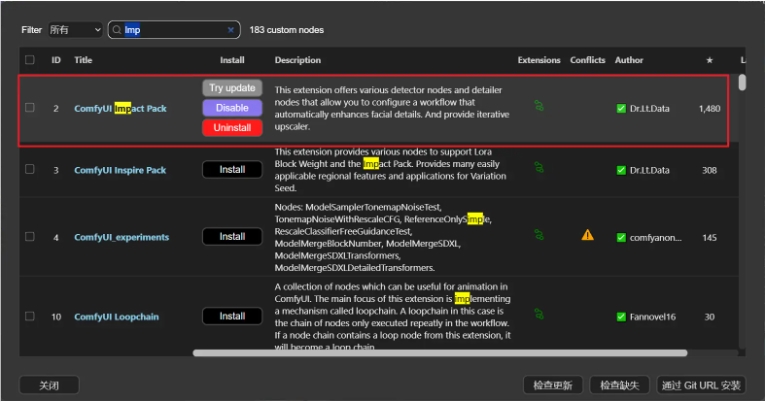765x402 pixels.
Task: Click the vertical scrollbar thumb
Action: [742, 82]
